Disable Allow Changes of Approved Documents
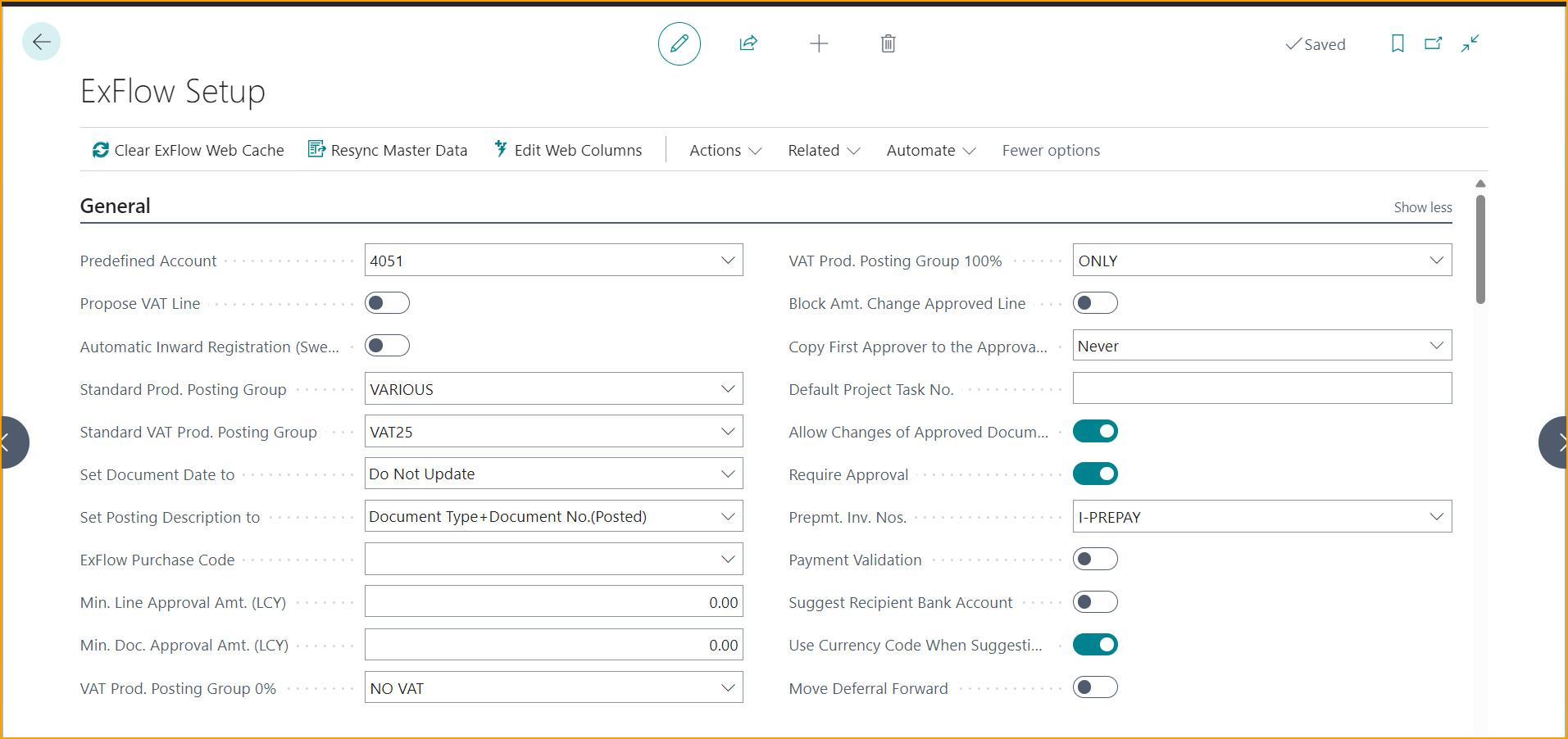 coord(1095,431)
